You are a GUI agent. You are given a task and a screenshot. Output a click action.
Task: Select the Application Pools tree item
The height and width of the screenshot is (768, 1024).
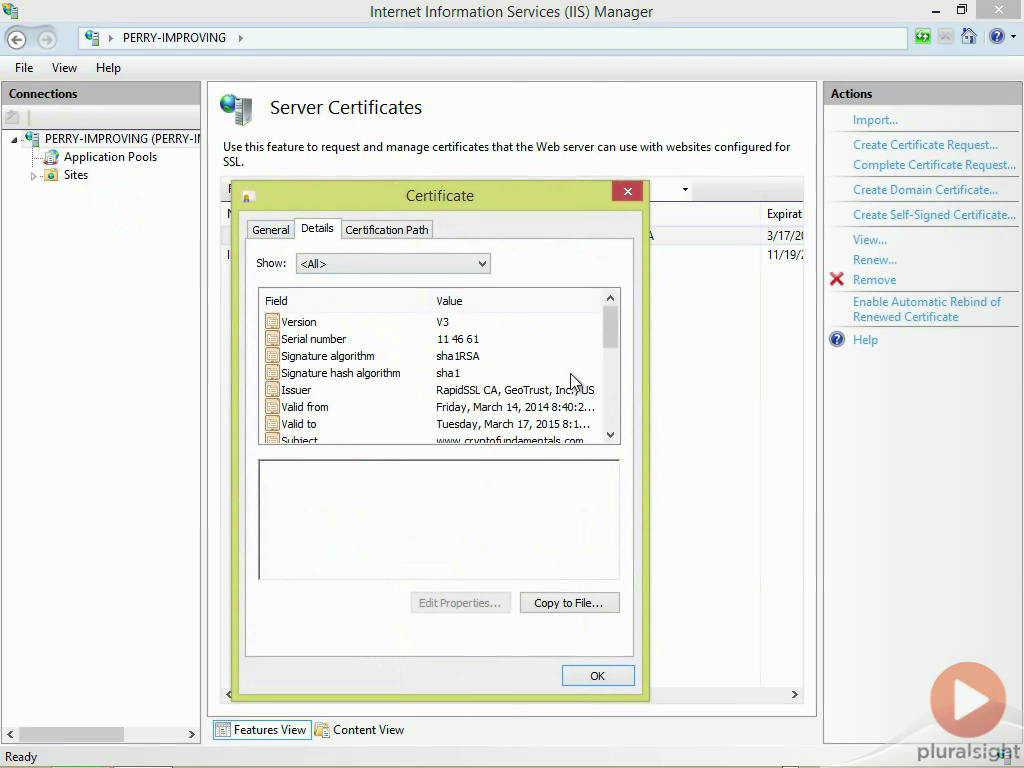coord(110,157)
